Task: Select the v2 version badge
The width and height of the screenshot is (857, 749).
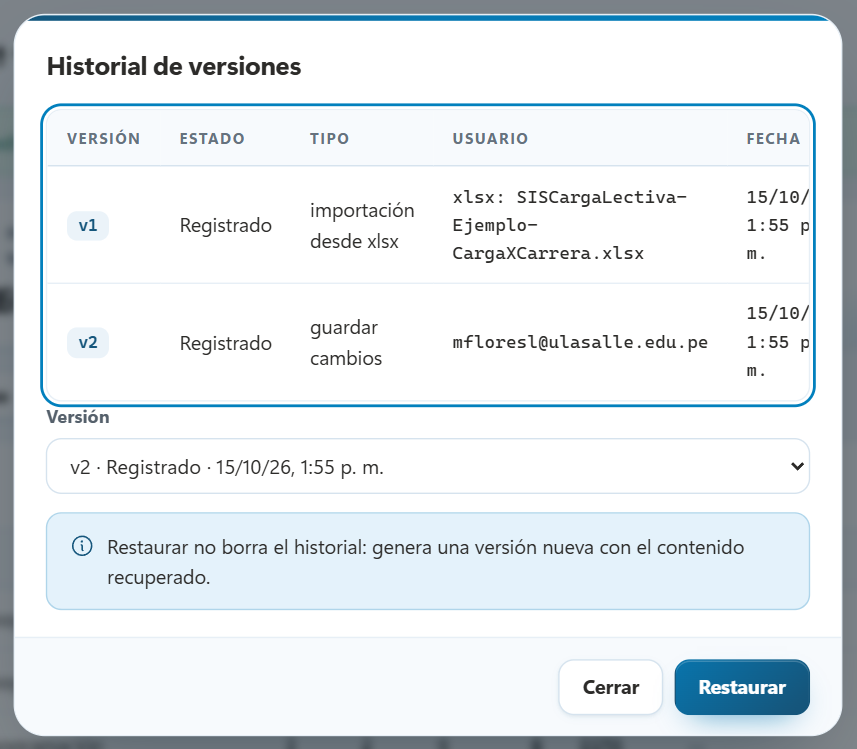Action: (x=88, y=342)
